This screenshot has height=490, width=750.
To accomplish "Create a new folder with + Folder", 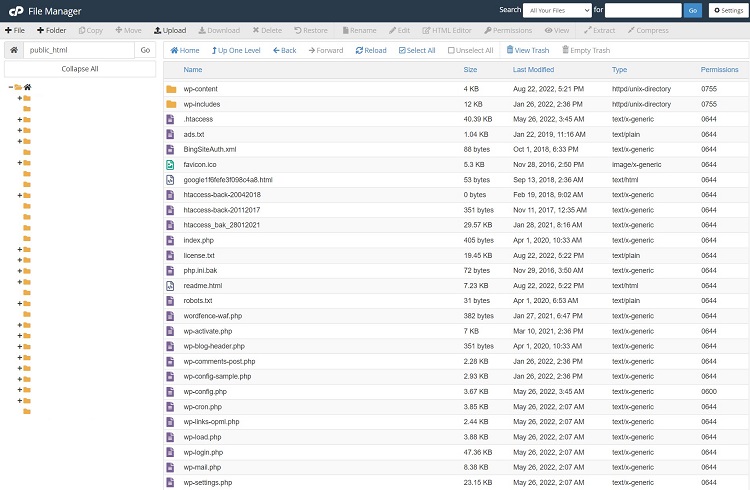I will 52,30.
